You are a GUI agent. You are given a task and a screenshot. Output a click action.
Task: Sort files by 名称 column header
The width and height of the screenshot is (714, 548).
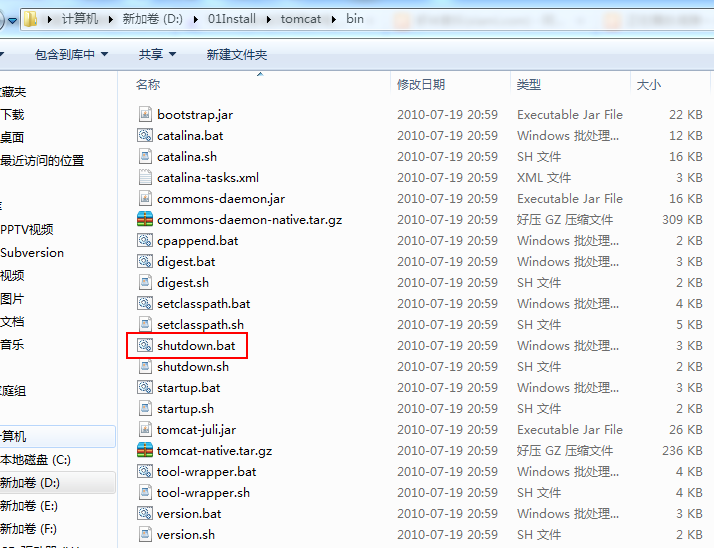pyautogui.click(x=148, y=84)
